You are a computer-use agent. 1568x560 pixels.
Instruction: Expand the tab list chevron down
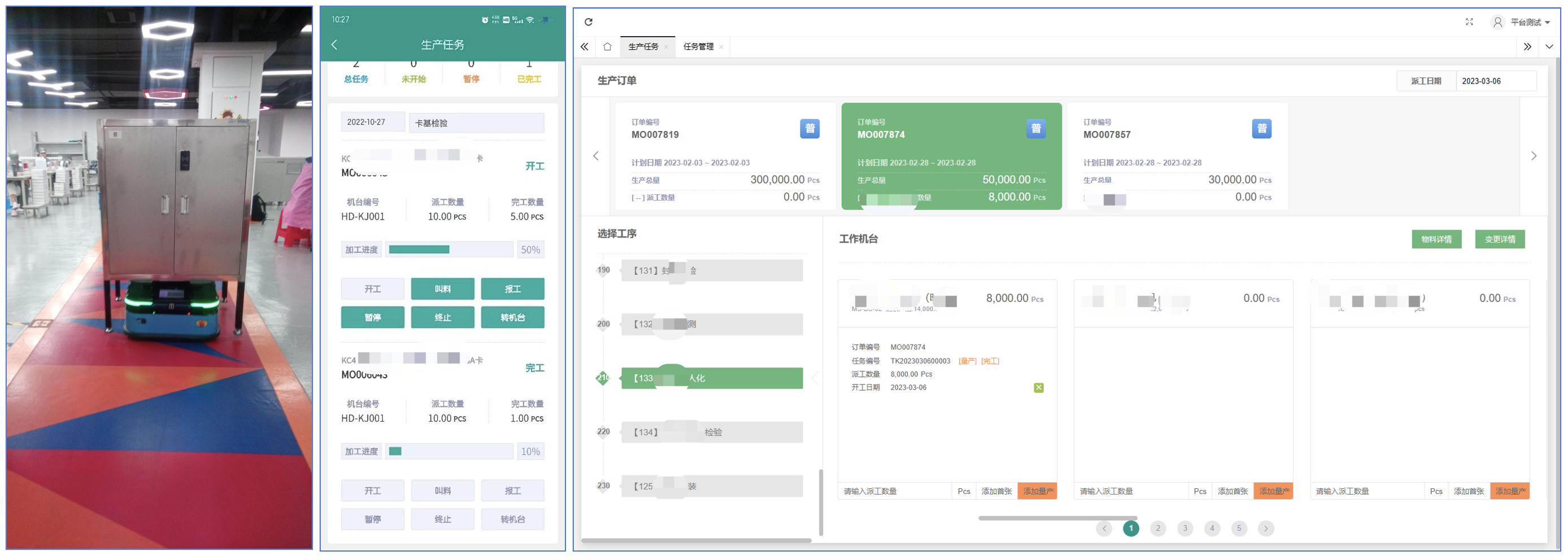[x=1549, y=46]
